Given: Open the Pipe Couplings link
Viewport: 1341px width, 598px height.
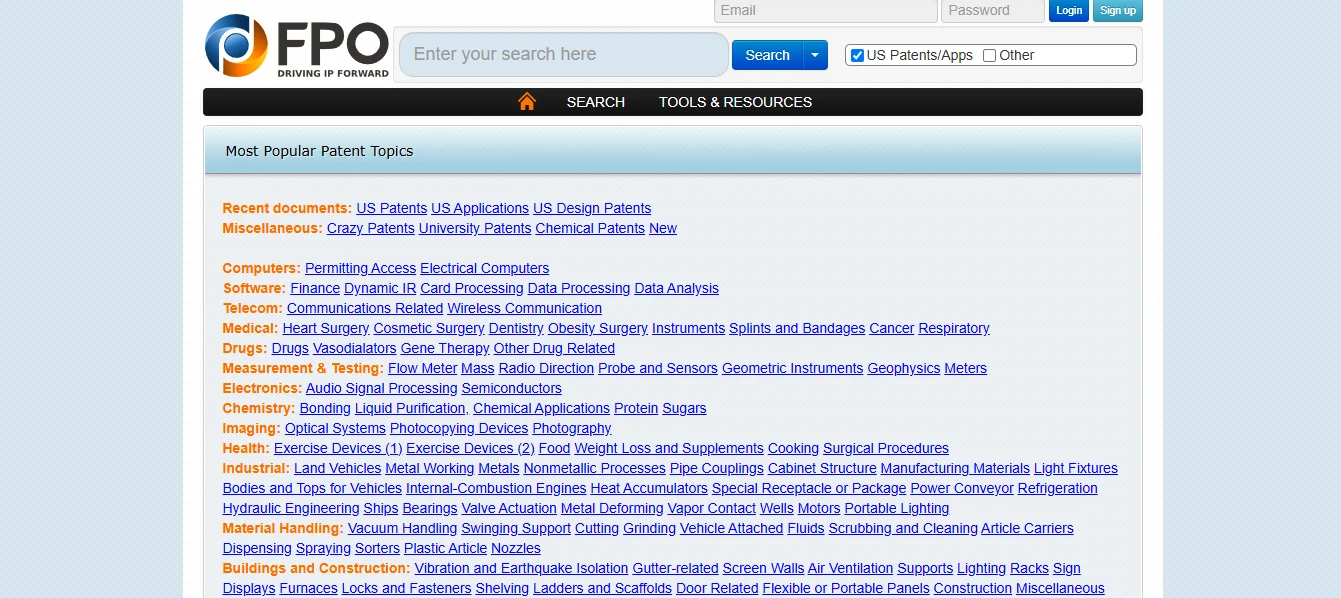Looking at the screenshot, I should pyautogui.click(x=717, y=468).
